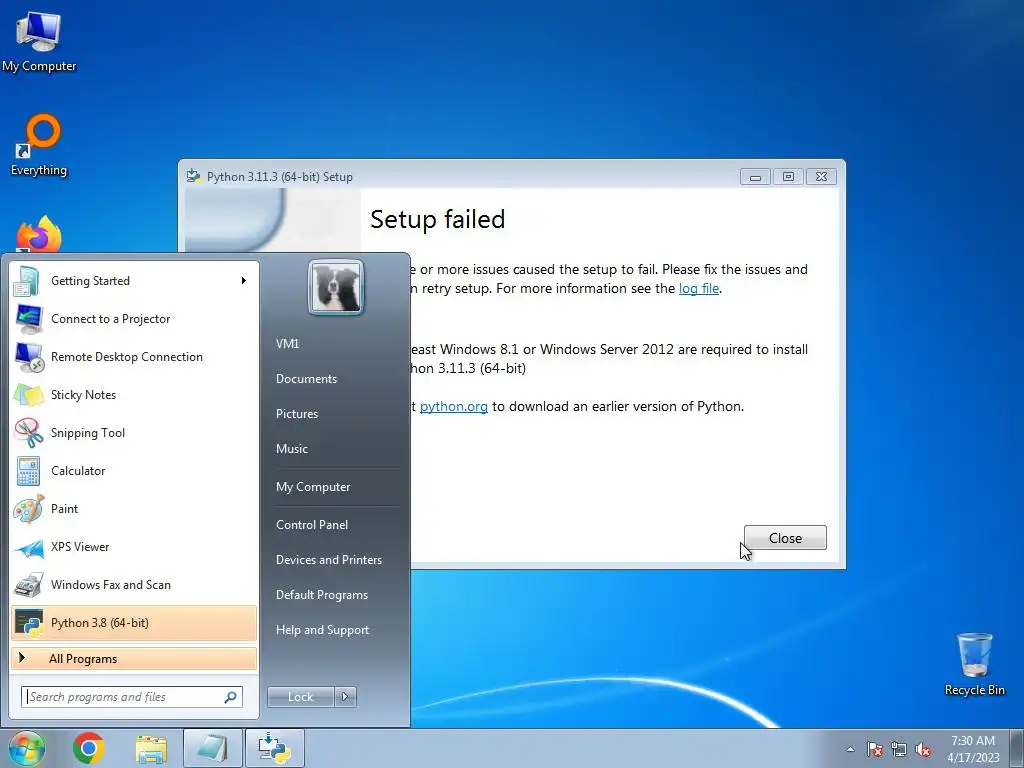
Task: Open Music from the Start menu
Action: tap(291, 449)
